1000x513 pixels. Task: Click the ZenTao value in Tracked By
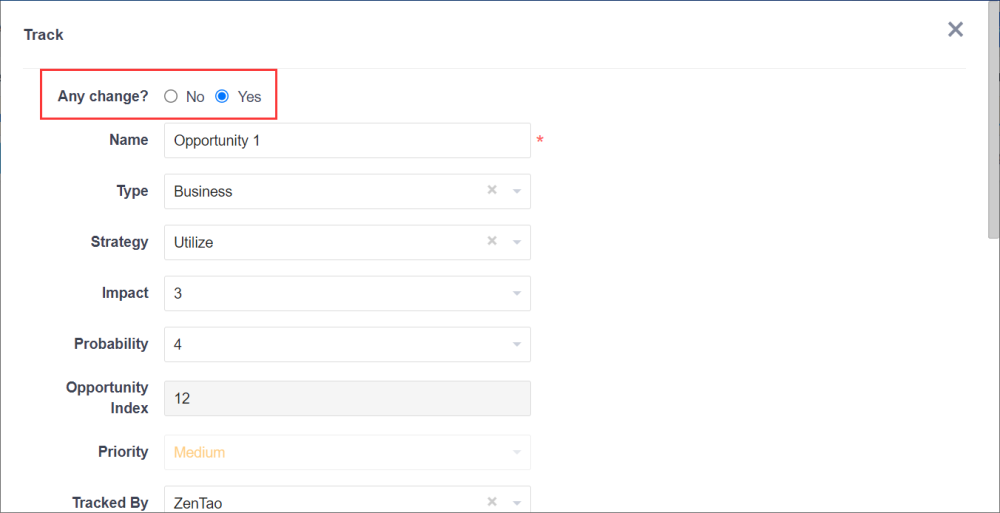click(197, 503)
